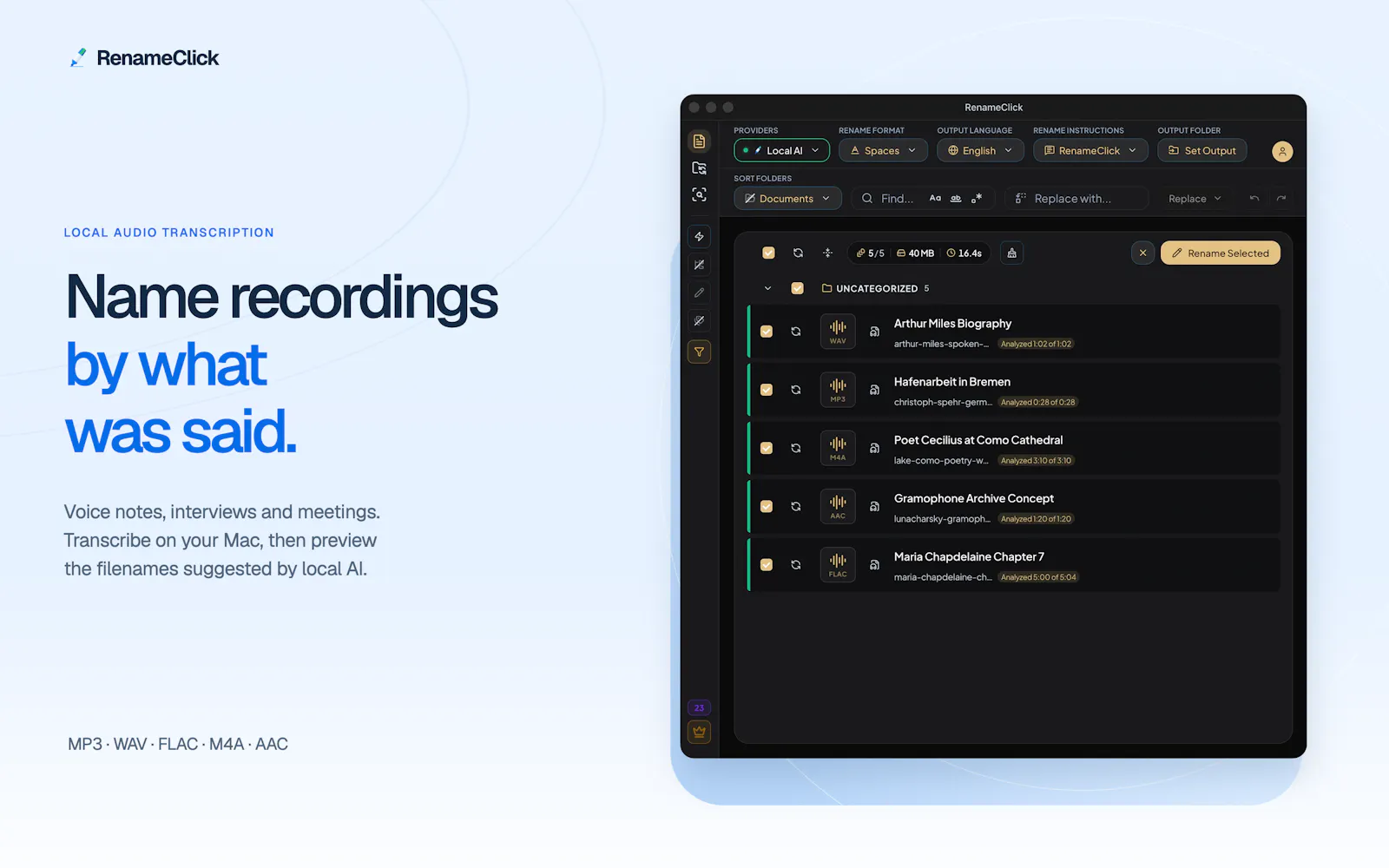Click the X clear button beside Rename Selected
Screen dimensions: 1389x868
point(1142,253)
